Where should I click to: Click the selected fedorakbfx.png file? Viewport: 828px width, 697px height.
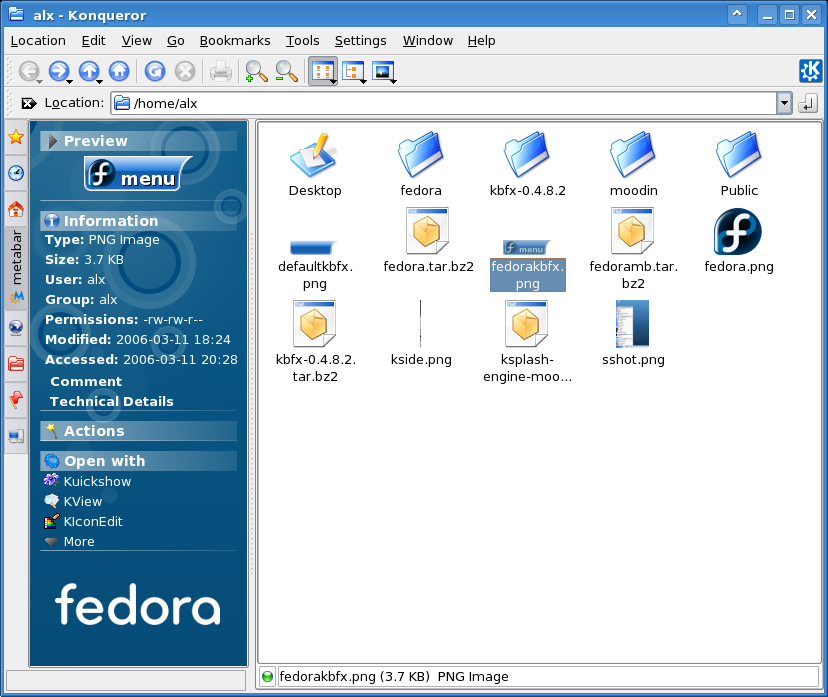tap(527, 265)
